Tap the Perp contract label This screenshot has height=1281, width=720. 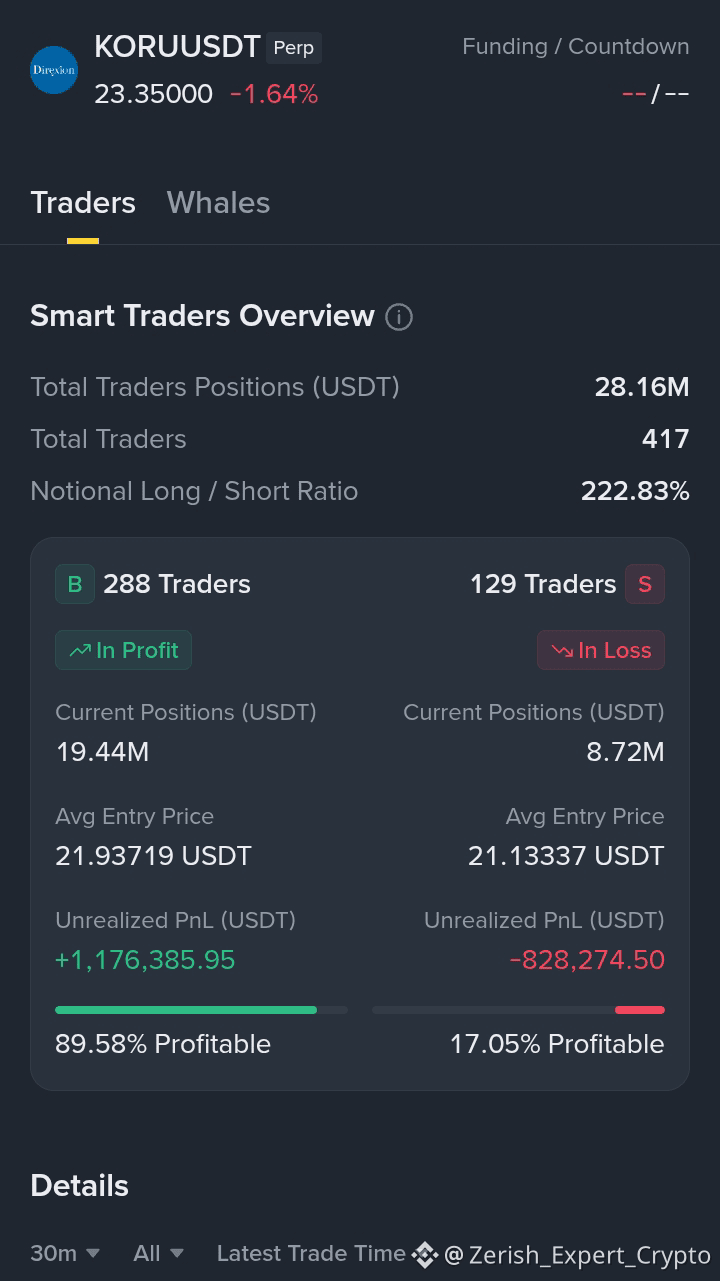click(294, 48)
